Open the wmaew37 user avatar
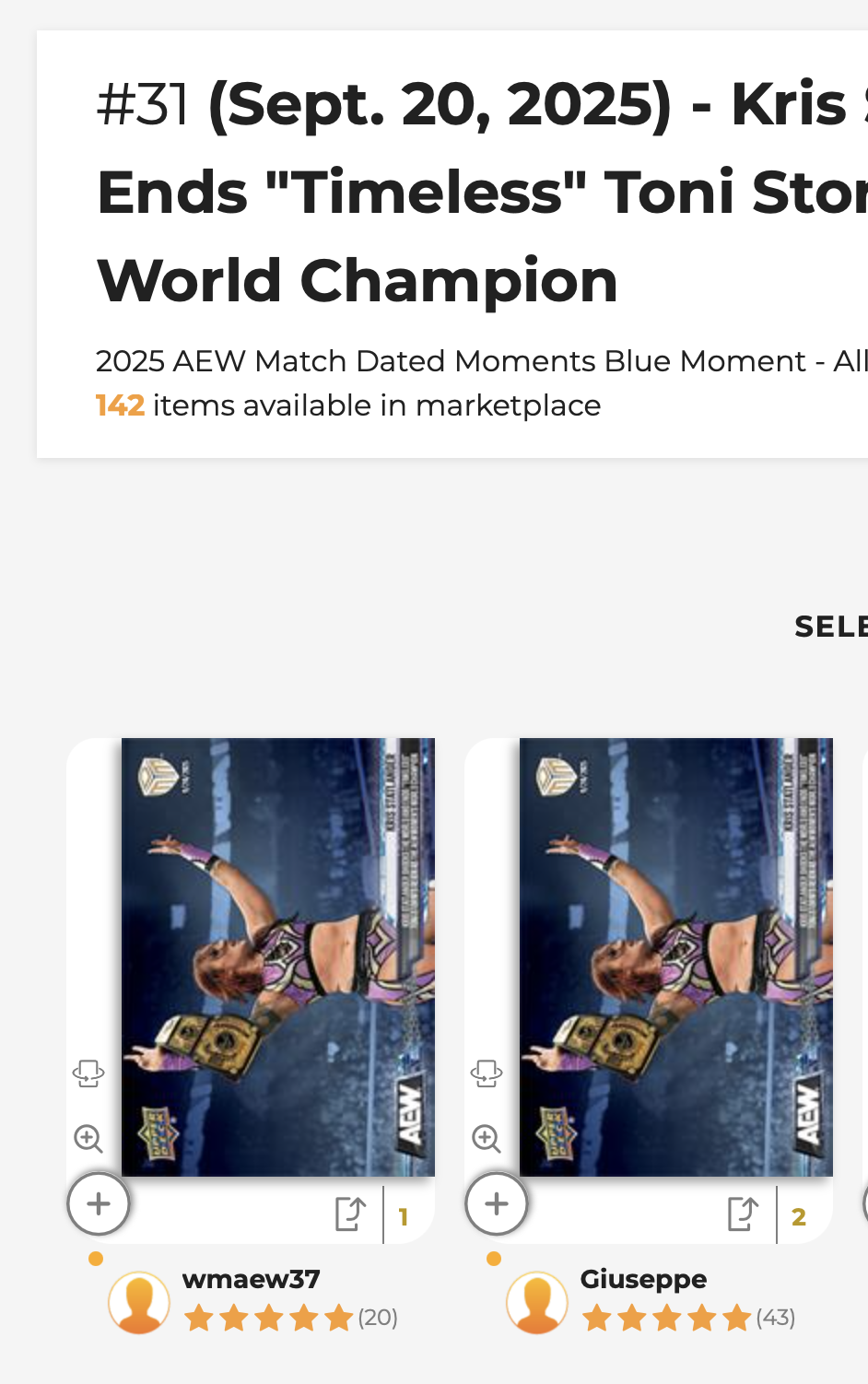 coord(139,1303)
